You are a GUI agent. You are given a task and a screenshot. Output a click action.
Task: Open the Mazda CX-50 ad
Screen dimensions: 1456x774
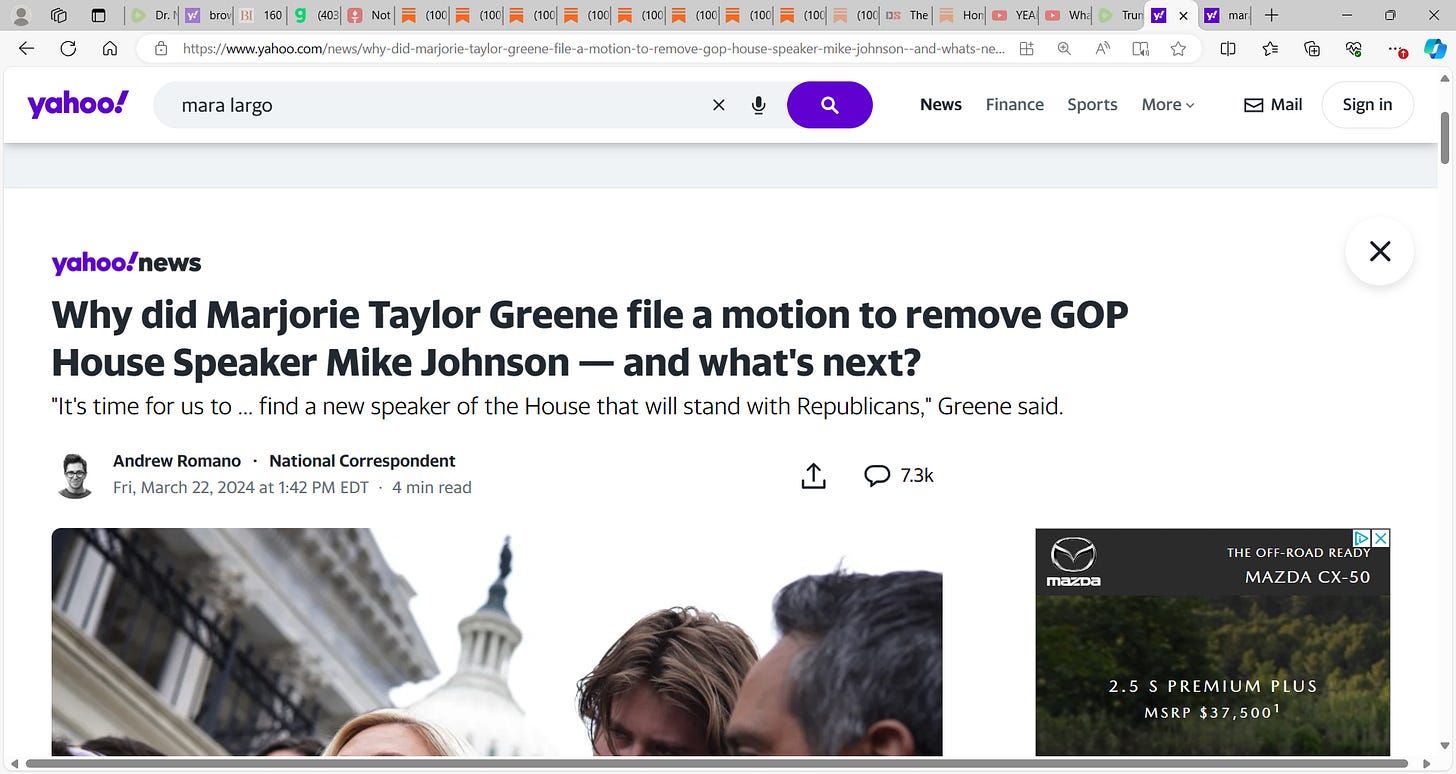pyautogui.click(x=1212, y=642)
